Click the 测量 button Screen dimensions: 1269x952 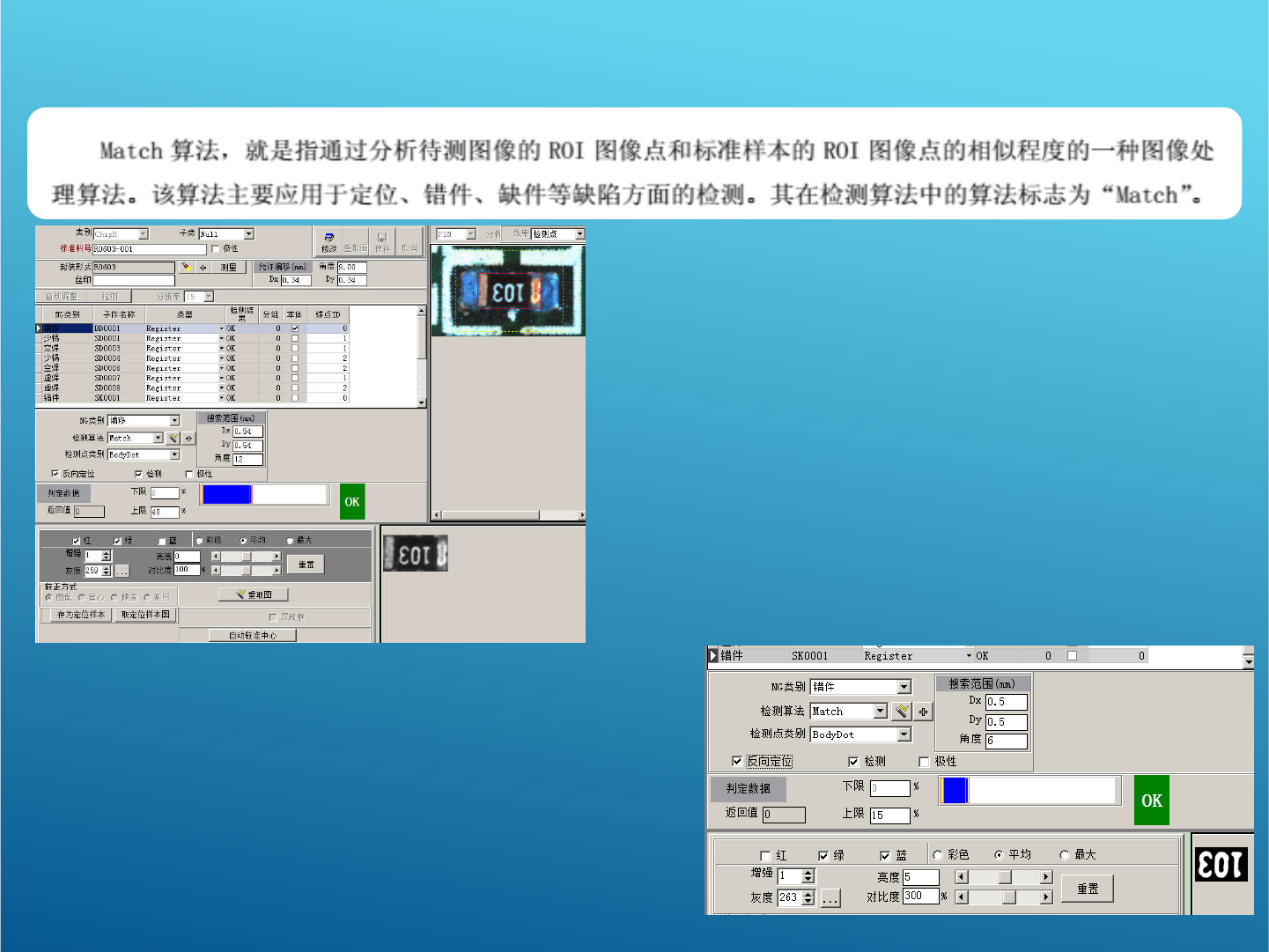(229, 267)
